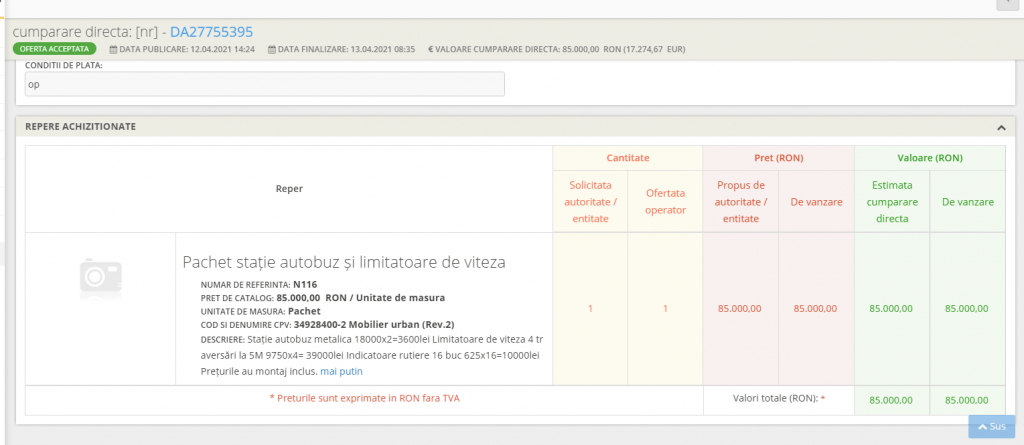Click the Valoare (RON) column group header
The image size is (1024, 445).
click(929, 158)
